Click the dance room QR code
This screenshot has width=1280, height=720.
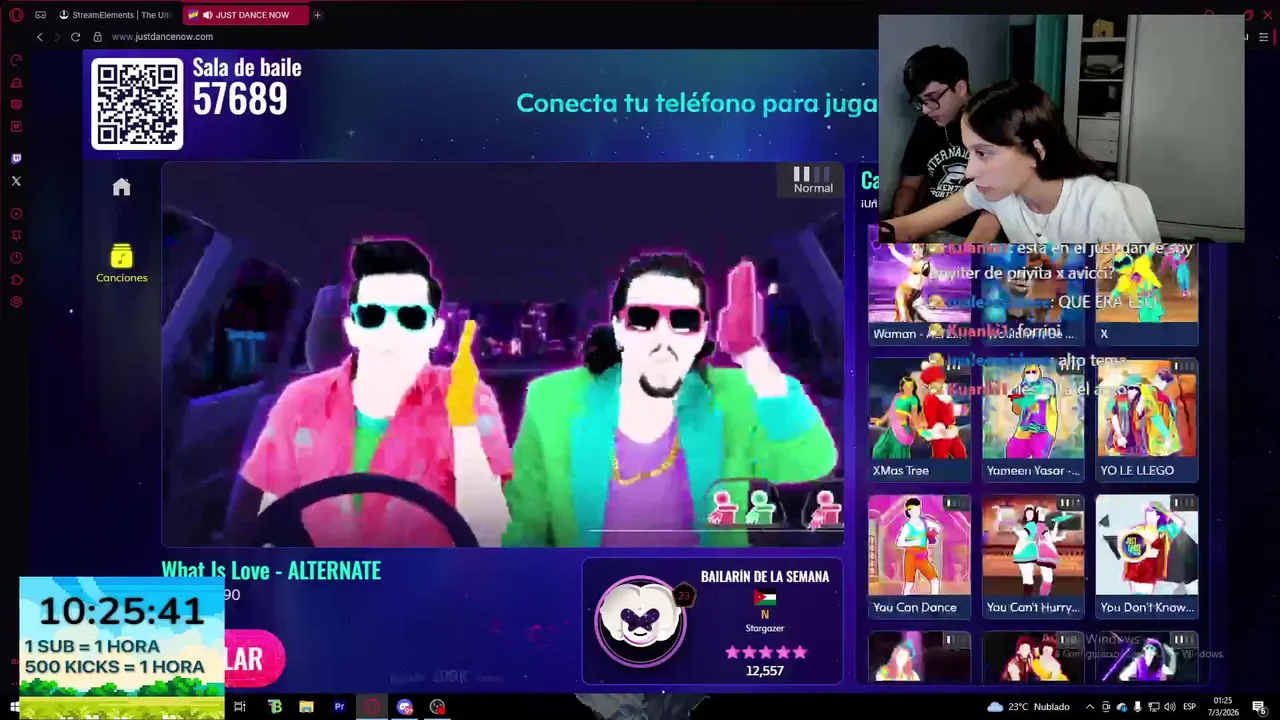[x=137, y=103]
